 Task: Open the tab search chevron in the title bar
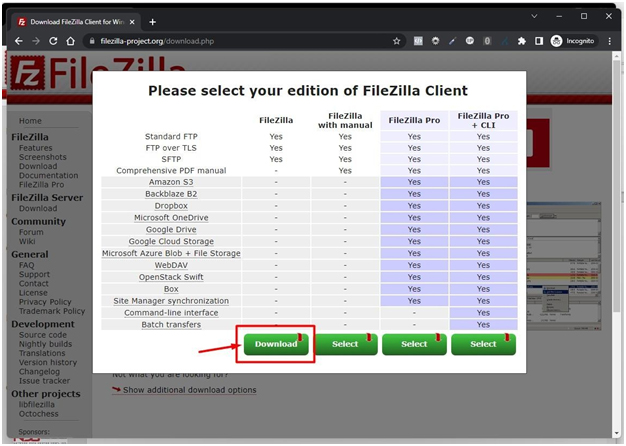pyautogui.click(x=534, y=16)
